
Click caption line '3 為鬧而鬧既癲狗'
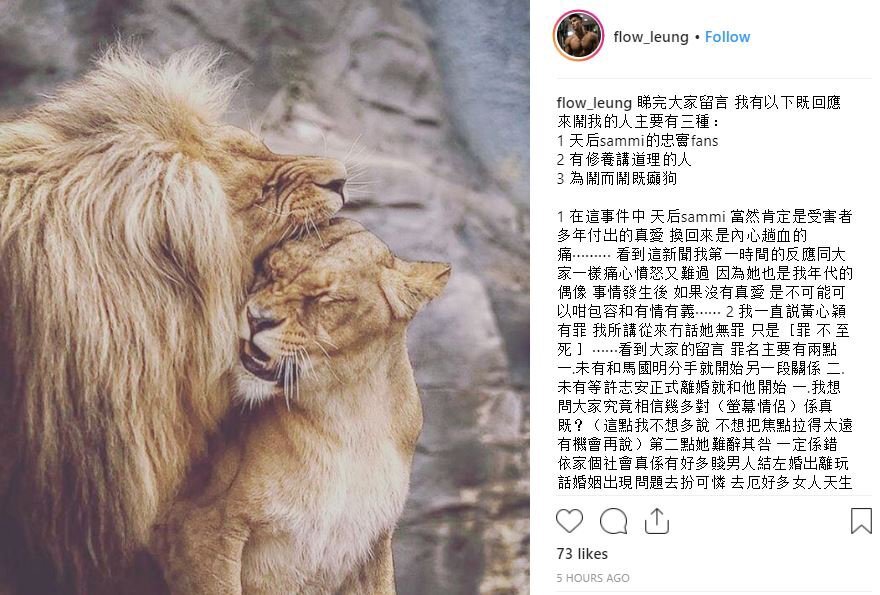click(617, 178)
